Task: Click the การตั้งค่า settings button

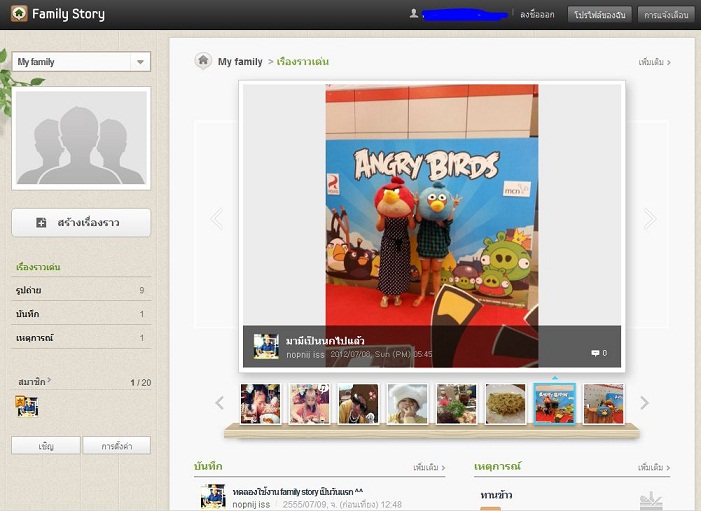Action: (x=117, y=446)
